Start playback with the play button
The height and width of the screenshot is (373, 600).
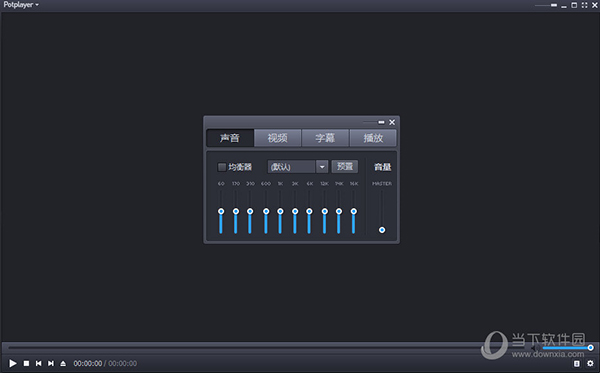13,363
